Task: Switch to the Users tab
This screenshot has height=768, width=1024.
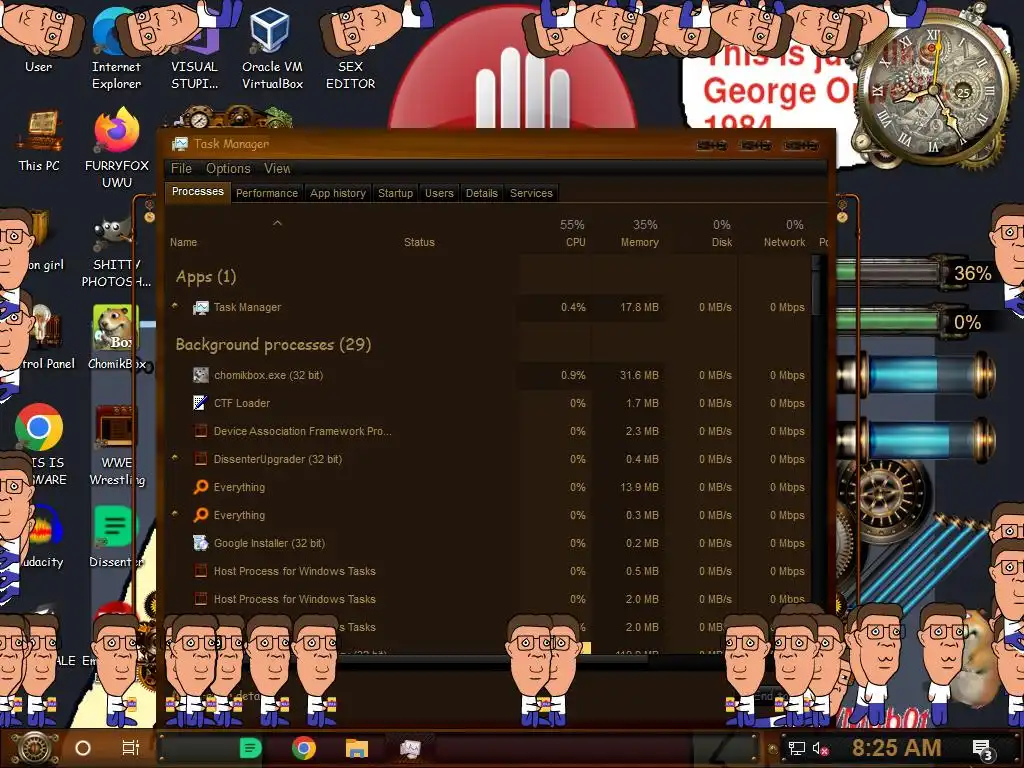Action: (439, 193)
